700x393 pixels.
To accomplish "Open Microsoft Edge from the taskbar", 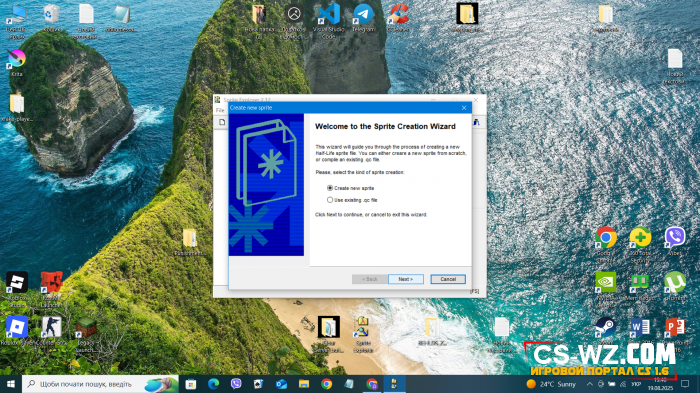I will [213, 384].
